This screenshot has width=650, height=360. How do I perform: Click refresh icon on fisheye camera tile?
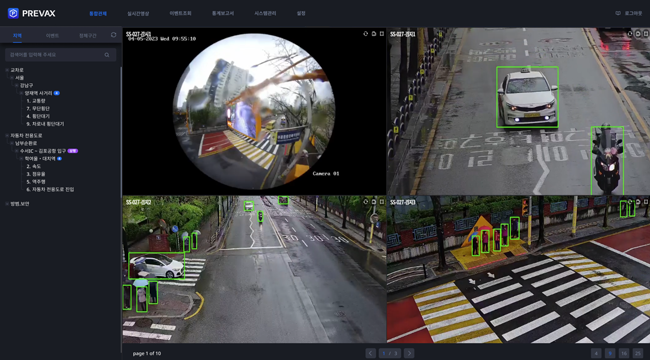(366, 34)
